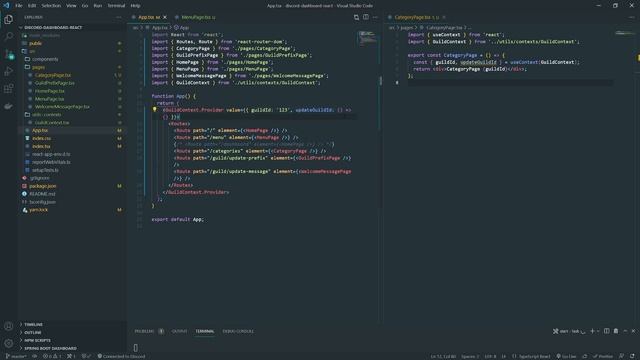Image resolution: width=640 pixels, height=360 pixels.
Task: Open the Extensions view
Action: click(x=8, y=89)
